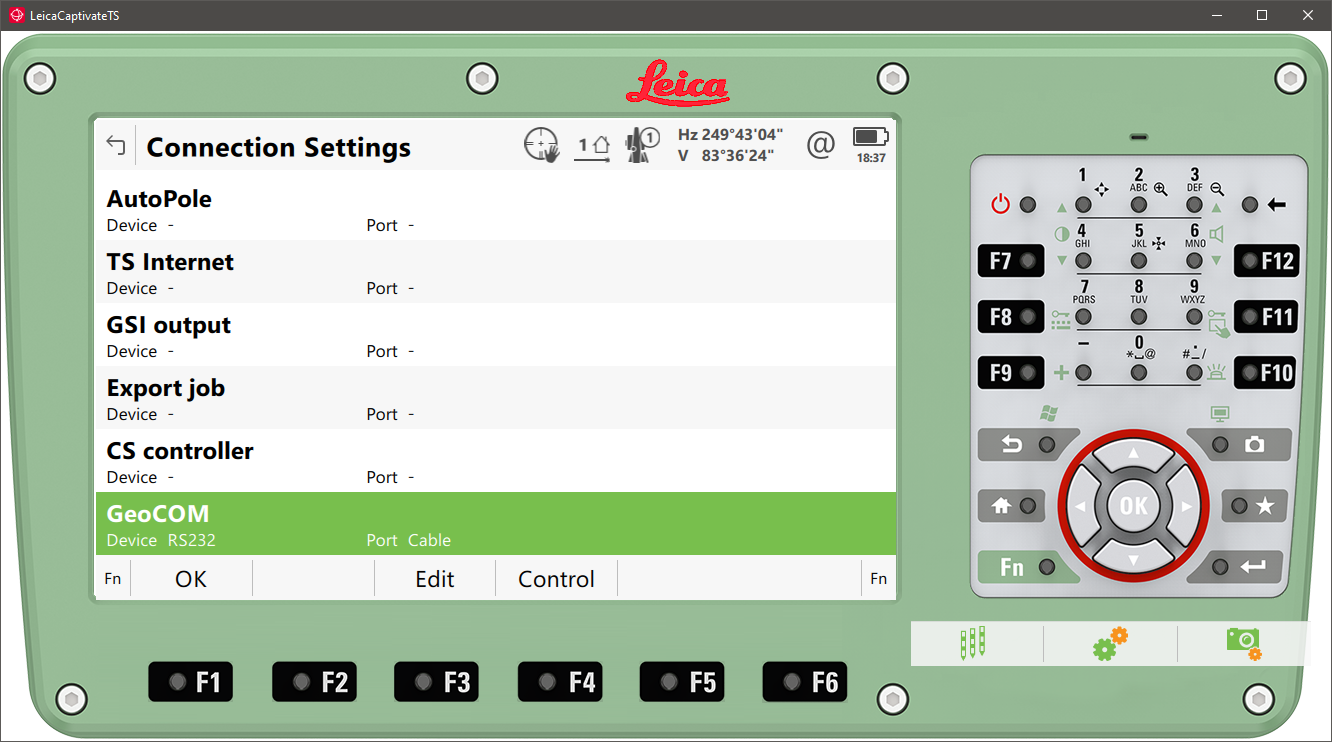Click the F6 hardware key
This screenshot has width=1332, height=742.
point(805,682)
